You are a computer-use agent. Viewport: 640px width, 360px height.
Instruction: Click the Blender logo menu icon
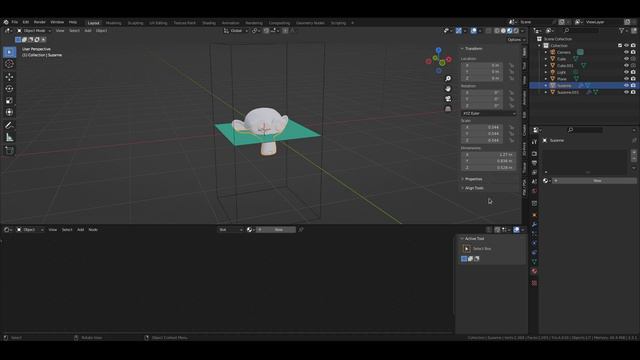pos(6,22)
